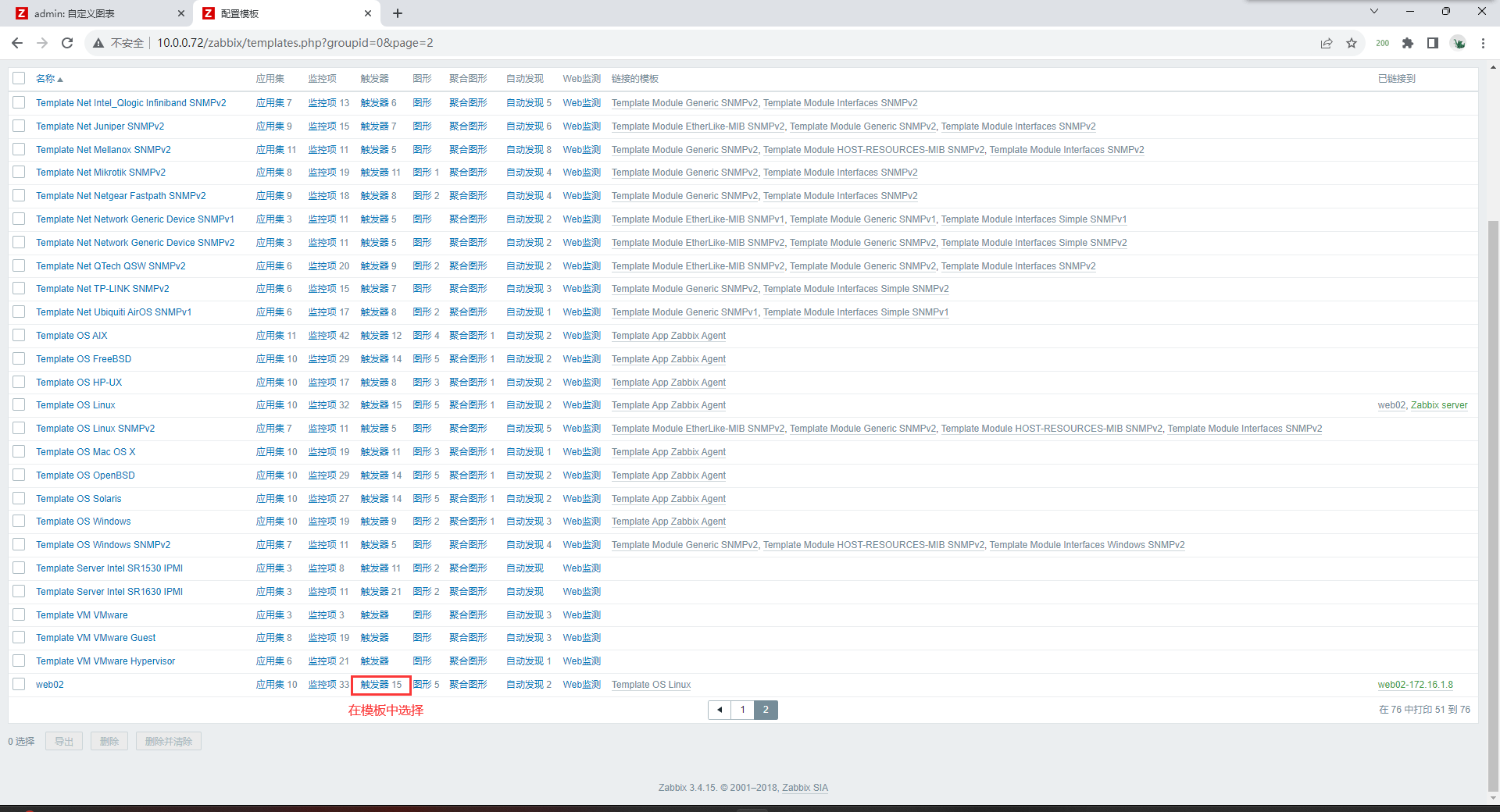
Task: Open the extensions puzzle icon
Action: coord(1408,43)
